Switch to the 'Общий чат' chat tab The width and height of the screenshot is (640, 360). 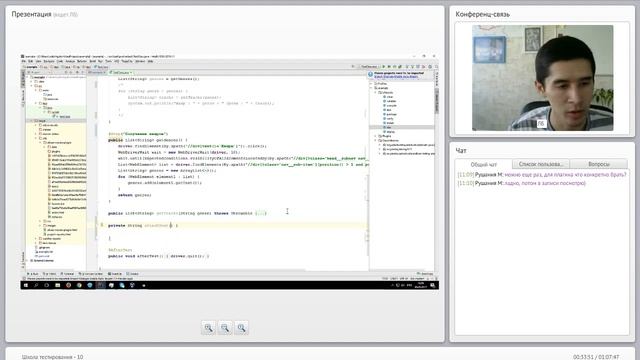pyautogui.click(x=484, y=164)
